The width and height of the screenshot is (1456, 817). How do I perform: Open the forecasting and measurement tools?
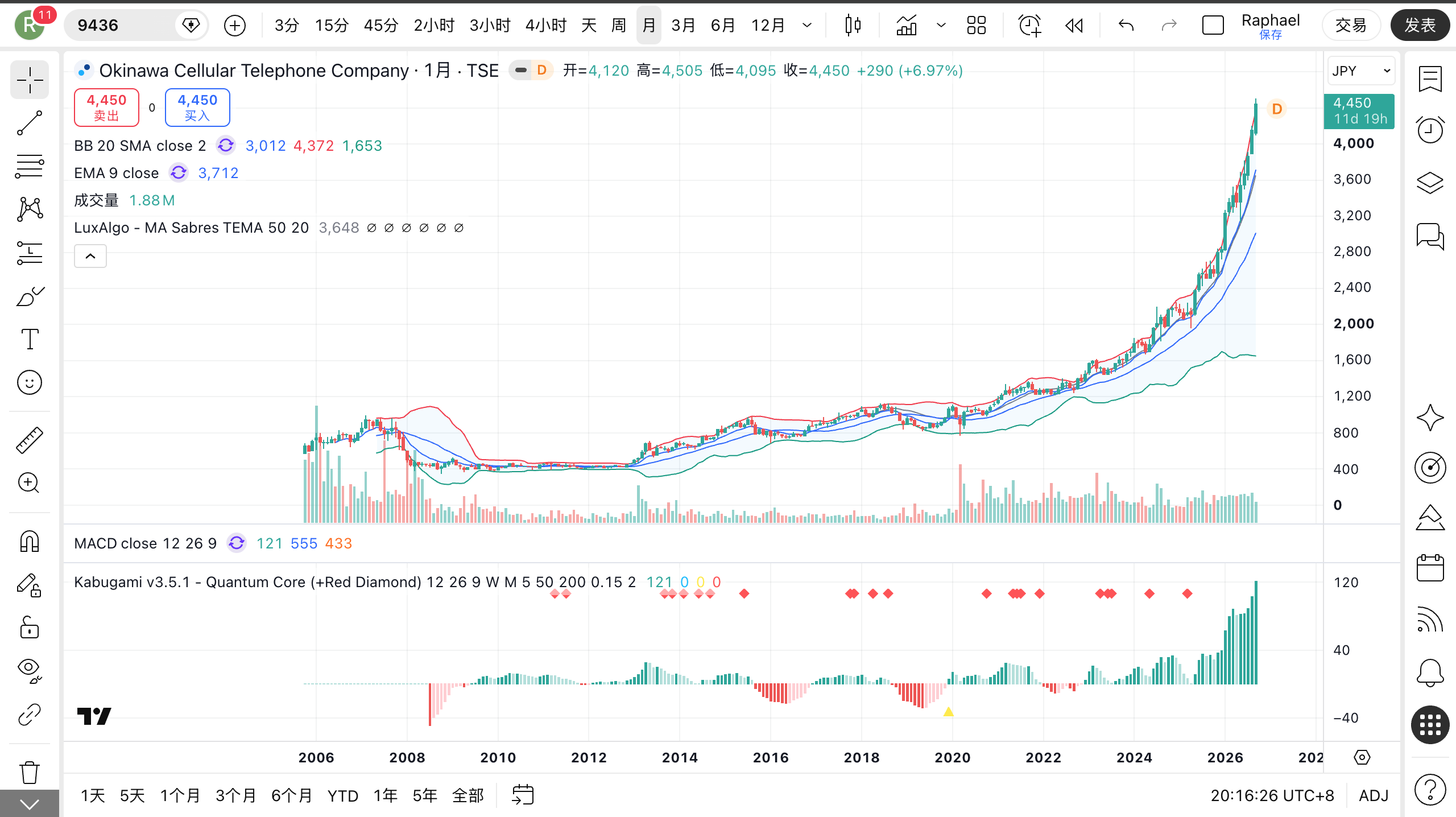pos(30,253)
